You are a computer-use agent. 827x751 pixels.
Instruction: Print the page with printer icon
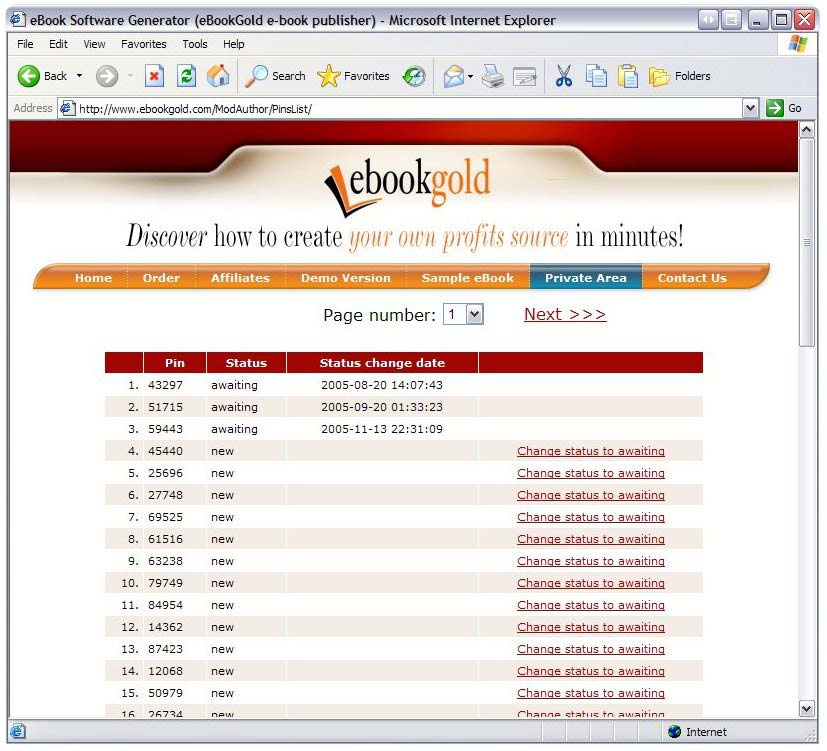(x=493, y=76)
